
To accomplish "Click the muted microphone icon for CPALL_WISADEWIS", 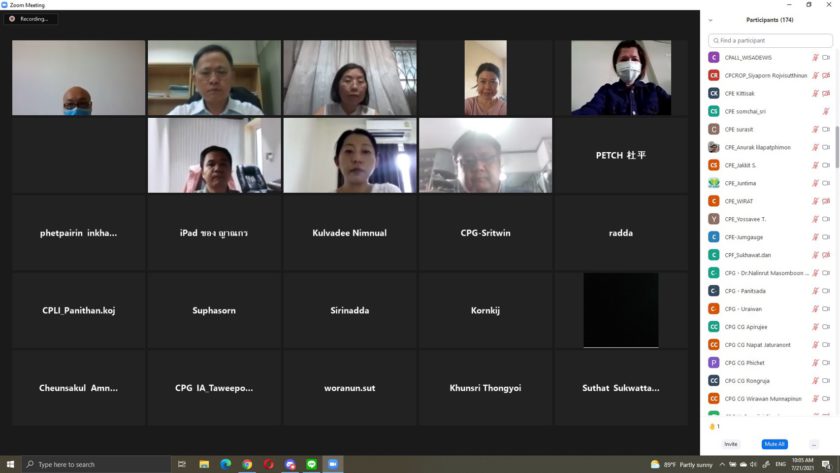I will (x=816, y=58).
